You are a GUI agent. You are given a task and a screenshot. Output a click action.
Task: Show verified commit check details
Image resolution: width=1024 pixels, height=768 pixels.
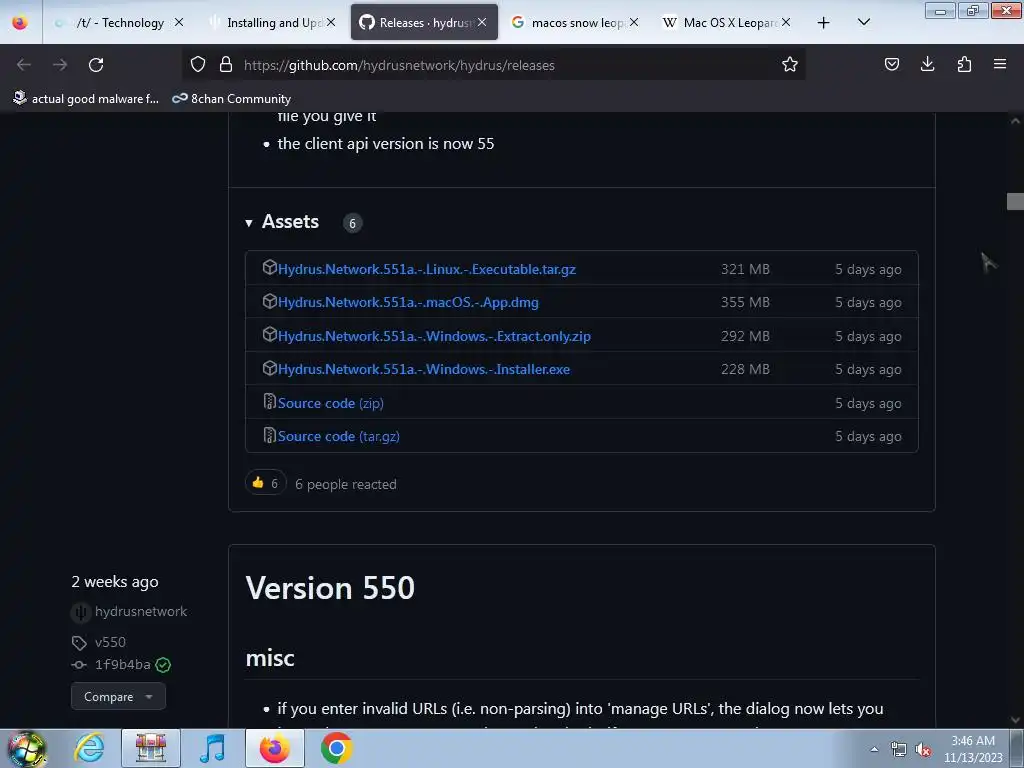(x=163, y=665)
